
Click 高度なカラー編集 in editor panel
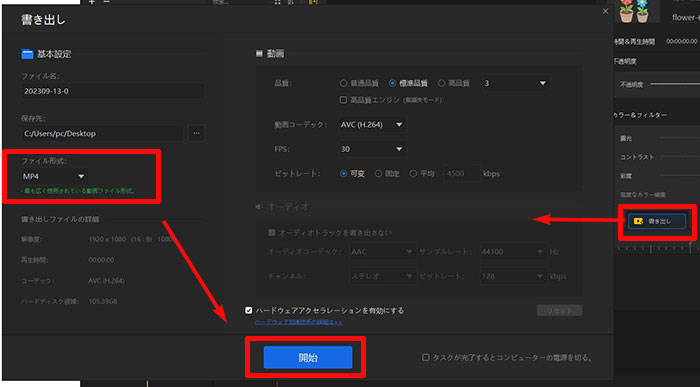tap(642, 195)
